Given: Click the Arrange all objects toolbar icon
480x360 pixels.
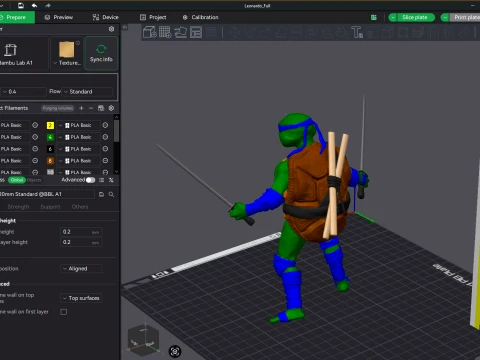Looking at the screenshot, I should click(196, 32).
